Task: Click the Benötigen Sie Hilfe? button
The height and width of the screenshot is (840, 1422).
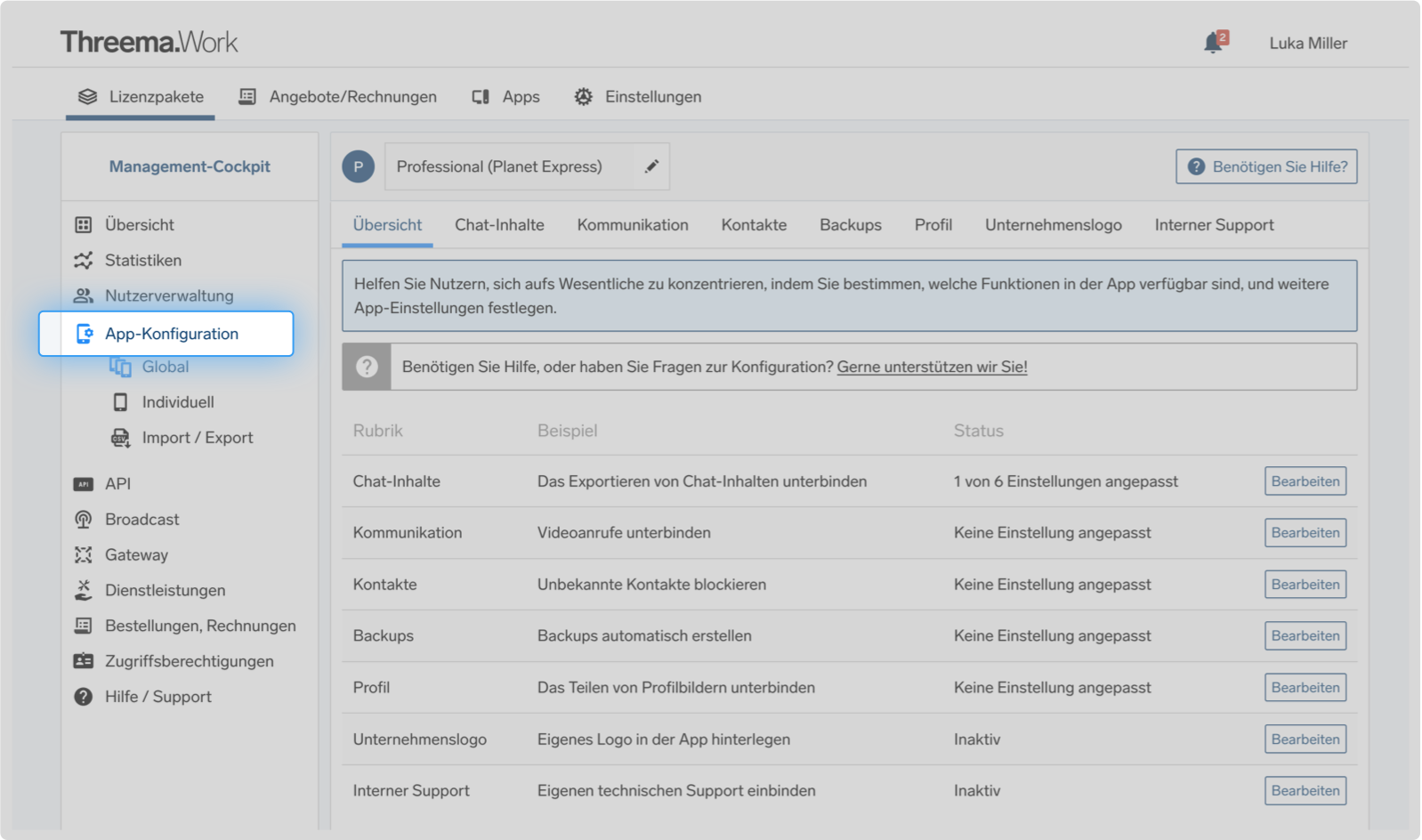Action: pos(1267,166)
